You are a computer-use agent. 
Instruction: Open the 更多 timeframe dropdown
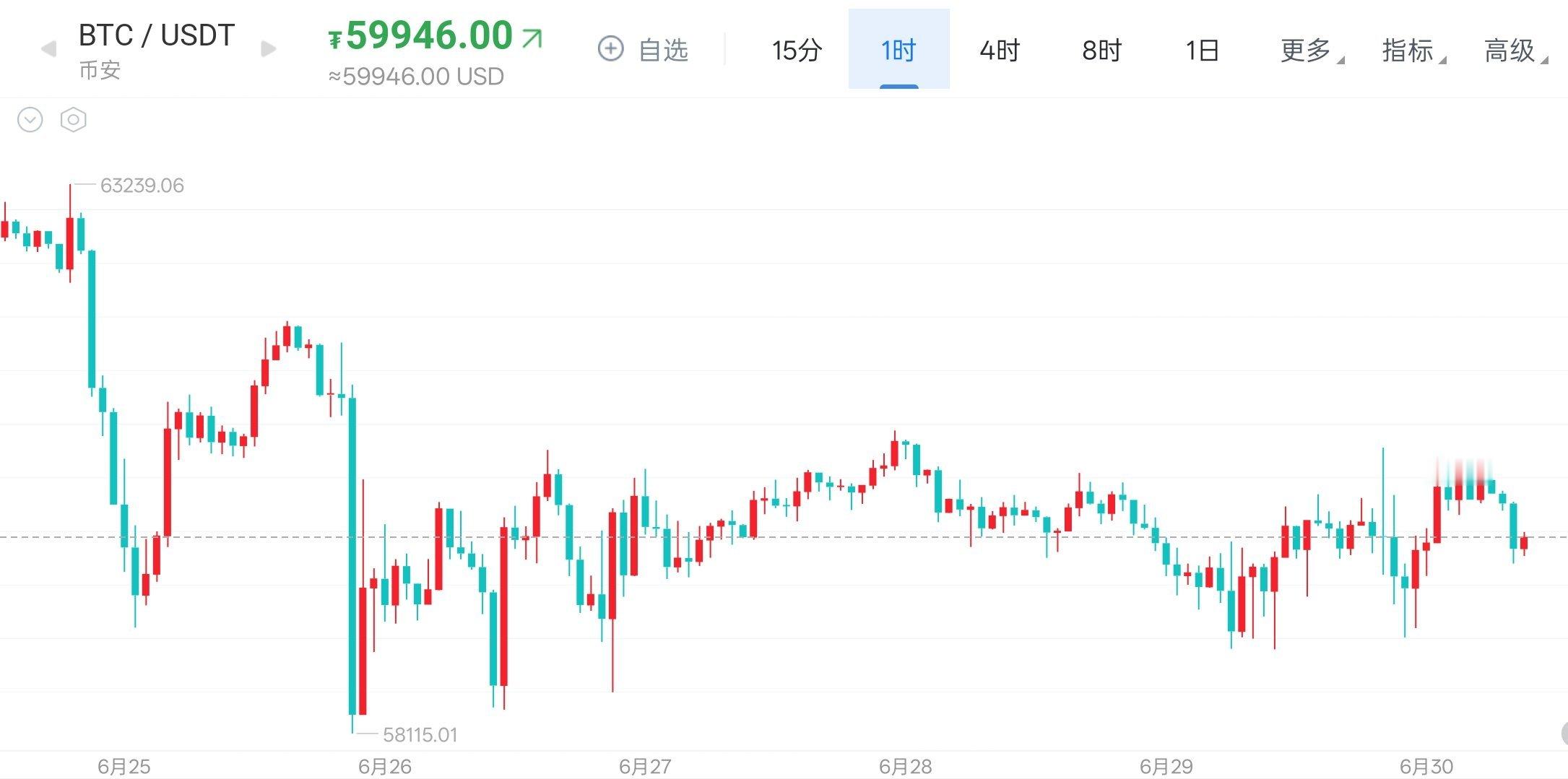[x=1309, y=50]
